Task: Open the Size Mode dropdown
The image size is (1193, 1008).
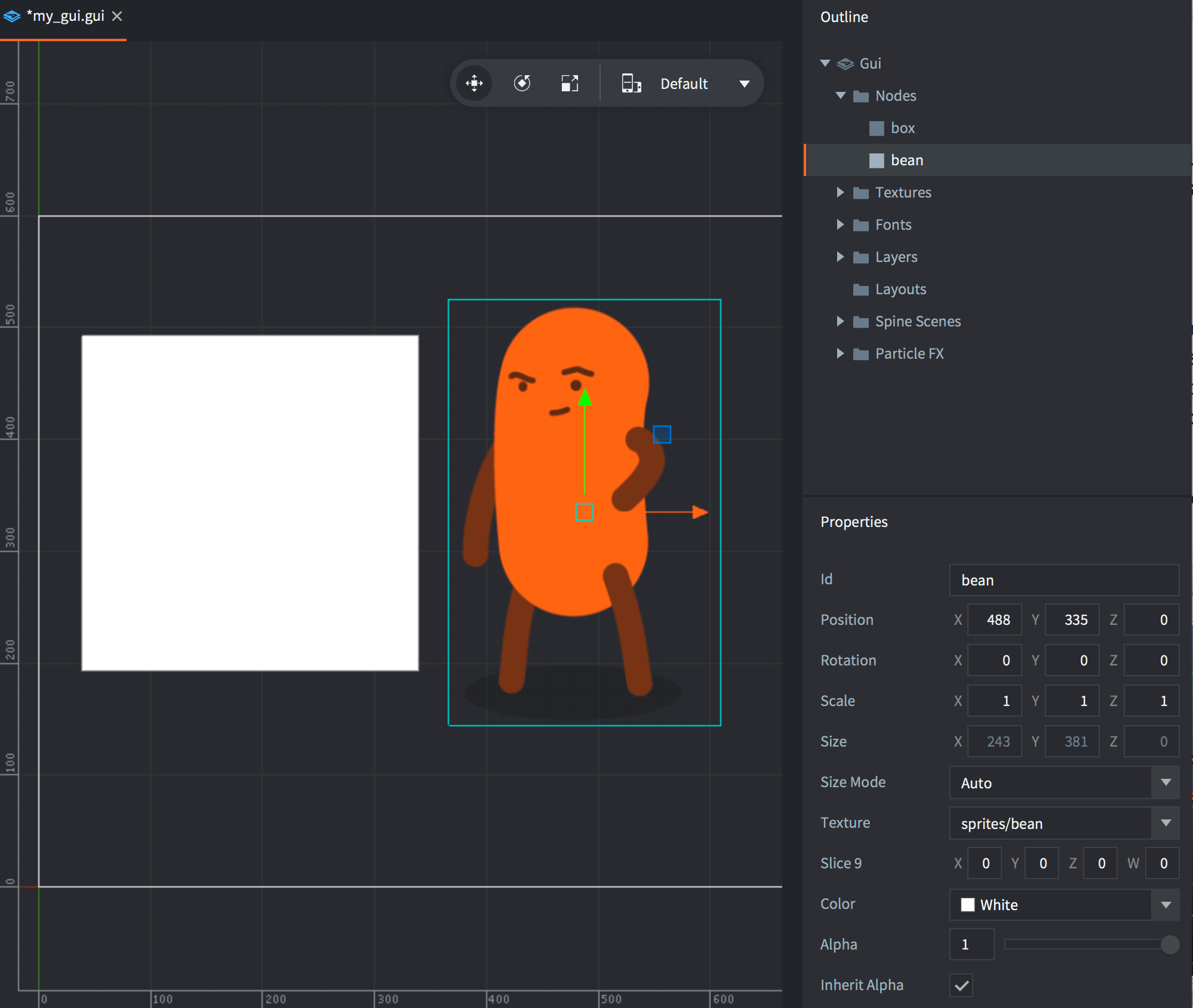Action: (x=1165, y=782)
